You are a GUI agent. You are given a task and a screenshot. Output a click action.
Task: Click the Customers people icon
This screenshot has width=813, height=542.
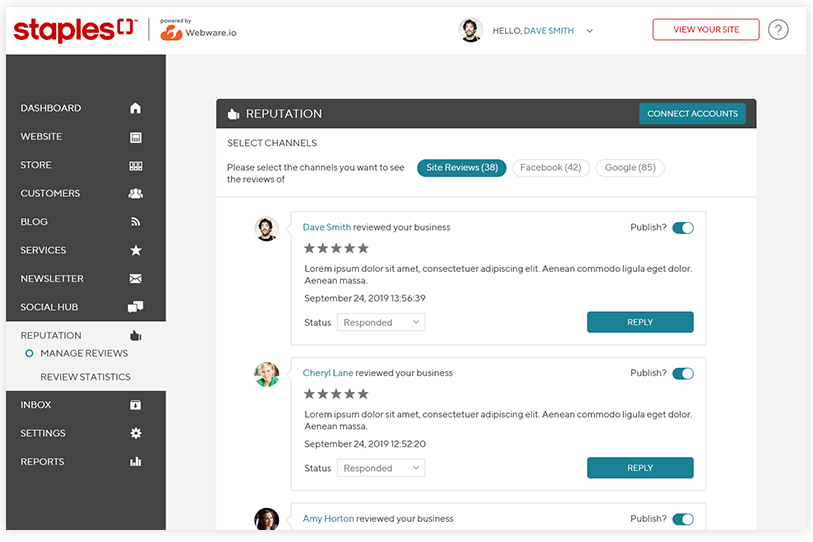pos(135,193)
